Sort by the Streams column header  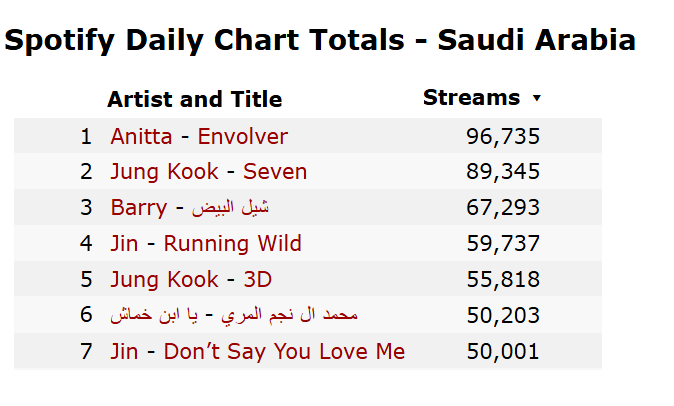[472, 98]
